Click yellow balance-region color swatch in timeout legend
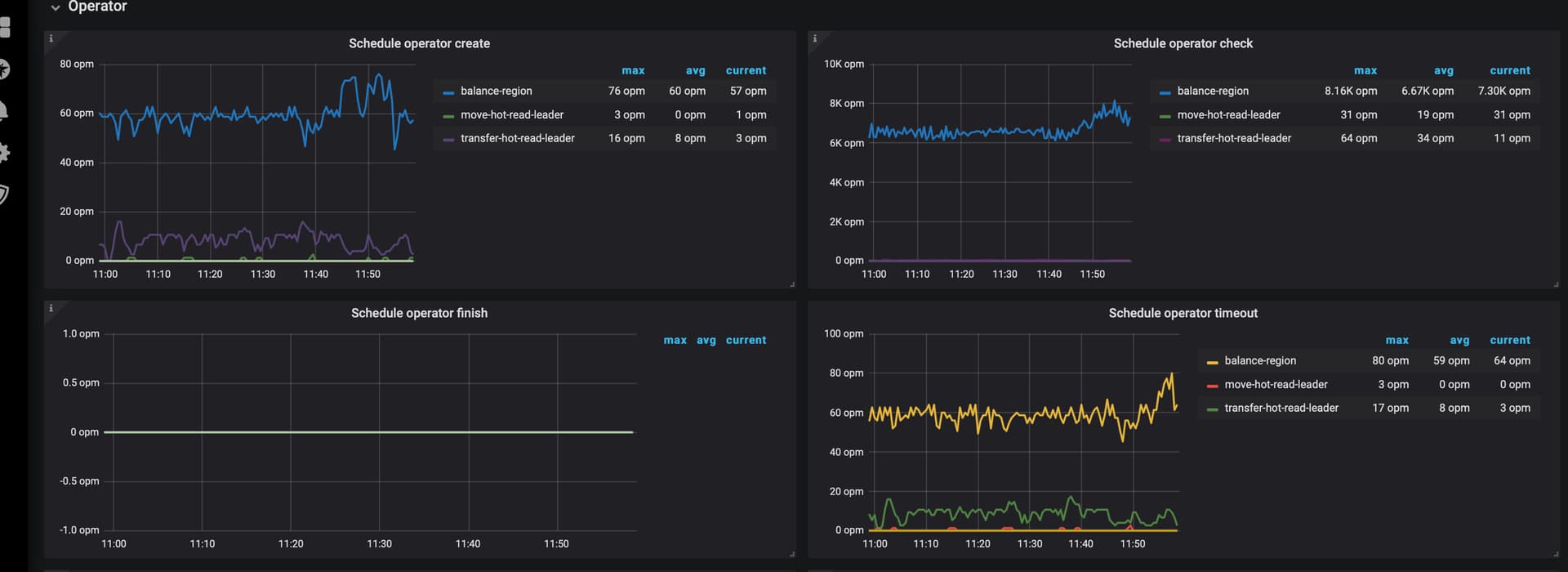Viewport: 1568px width, 572px height. [x=1212, y=362]
